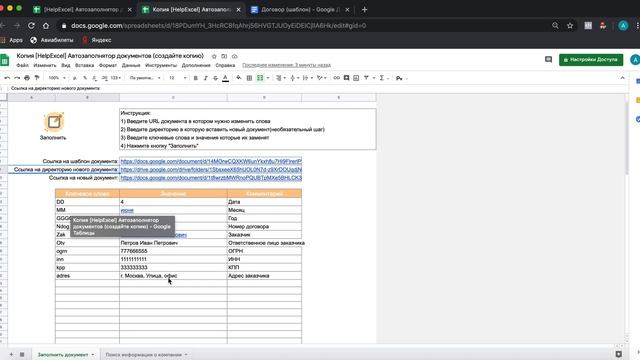Viewport: 640px width, 360px height.
Task: Open the Вставка menu
Action: [x=84, y=65]
